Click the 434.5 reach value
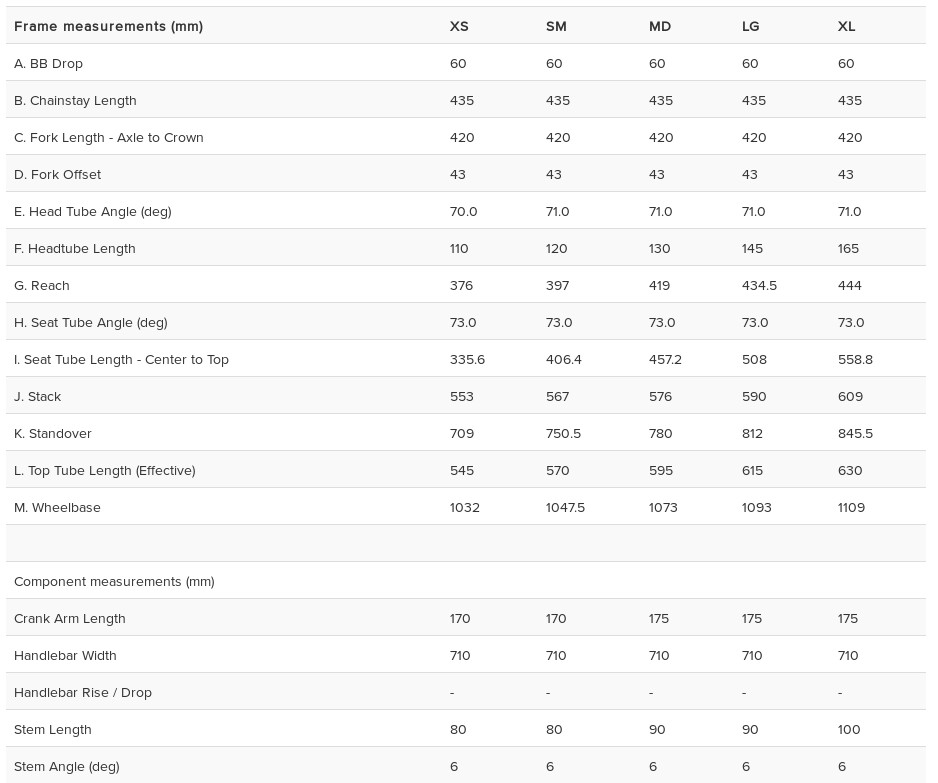This screenshot has width=938, height=783. coord(759,285)
